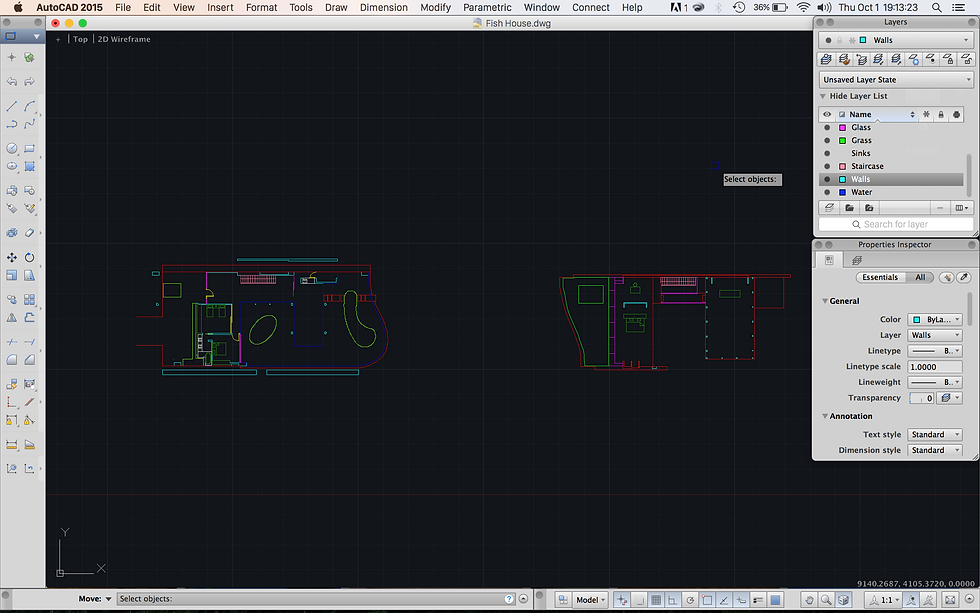Select the Erase tool
980x613 pixels.
(29, 233)
